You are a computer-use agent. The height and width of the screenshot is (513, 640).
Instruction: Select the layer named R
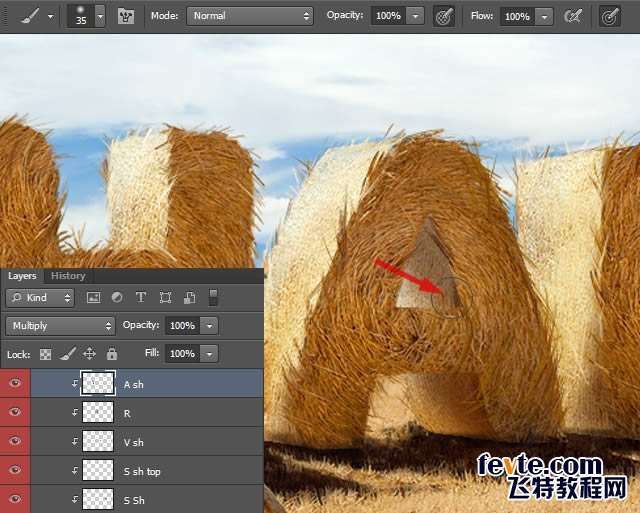[x=127, y=413]
